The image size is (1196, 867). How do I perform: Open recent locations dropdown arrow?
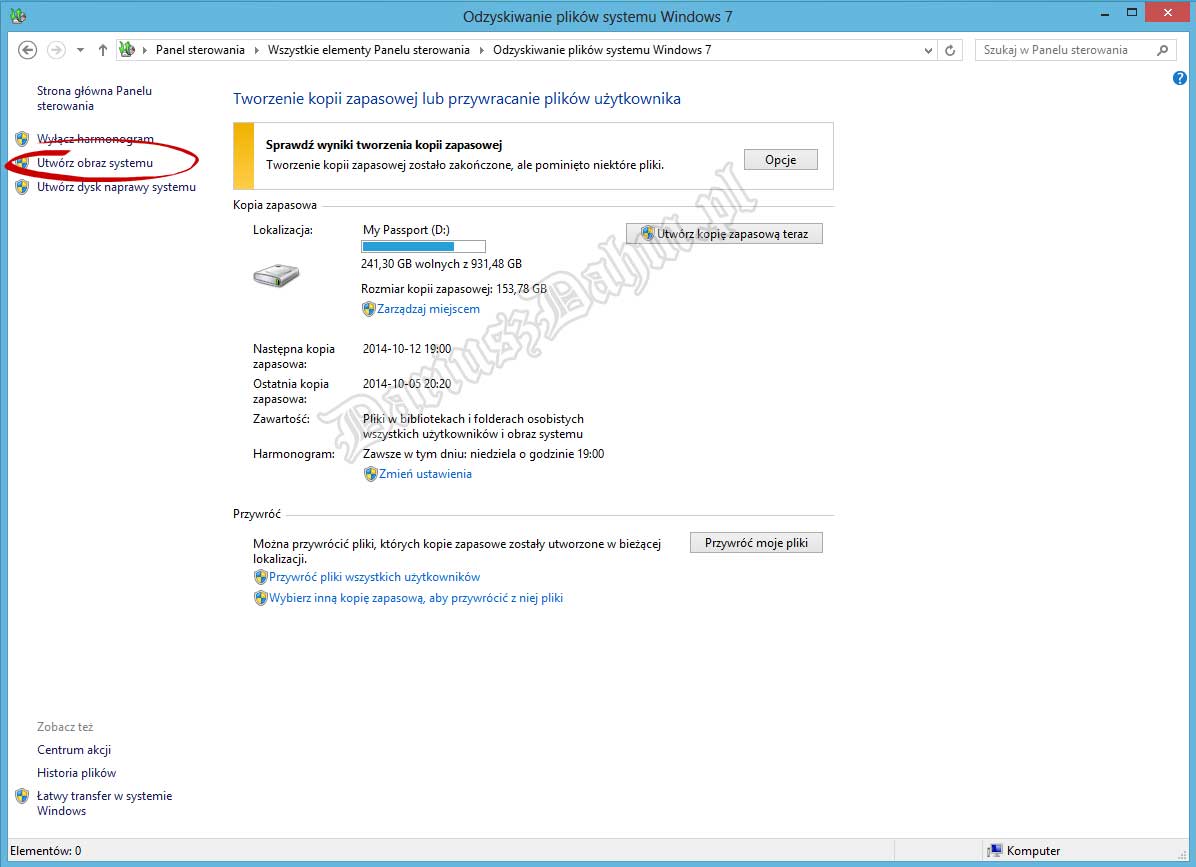coord(80,50)
